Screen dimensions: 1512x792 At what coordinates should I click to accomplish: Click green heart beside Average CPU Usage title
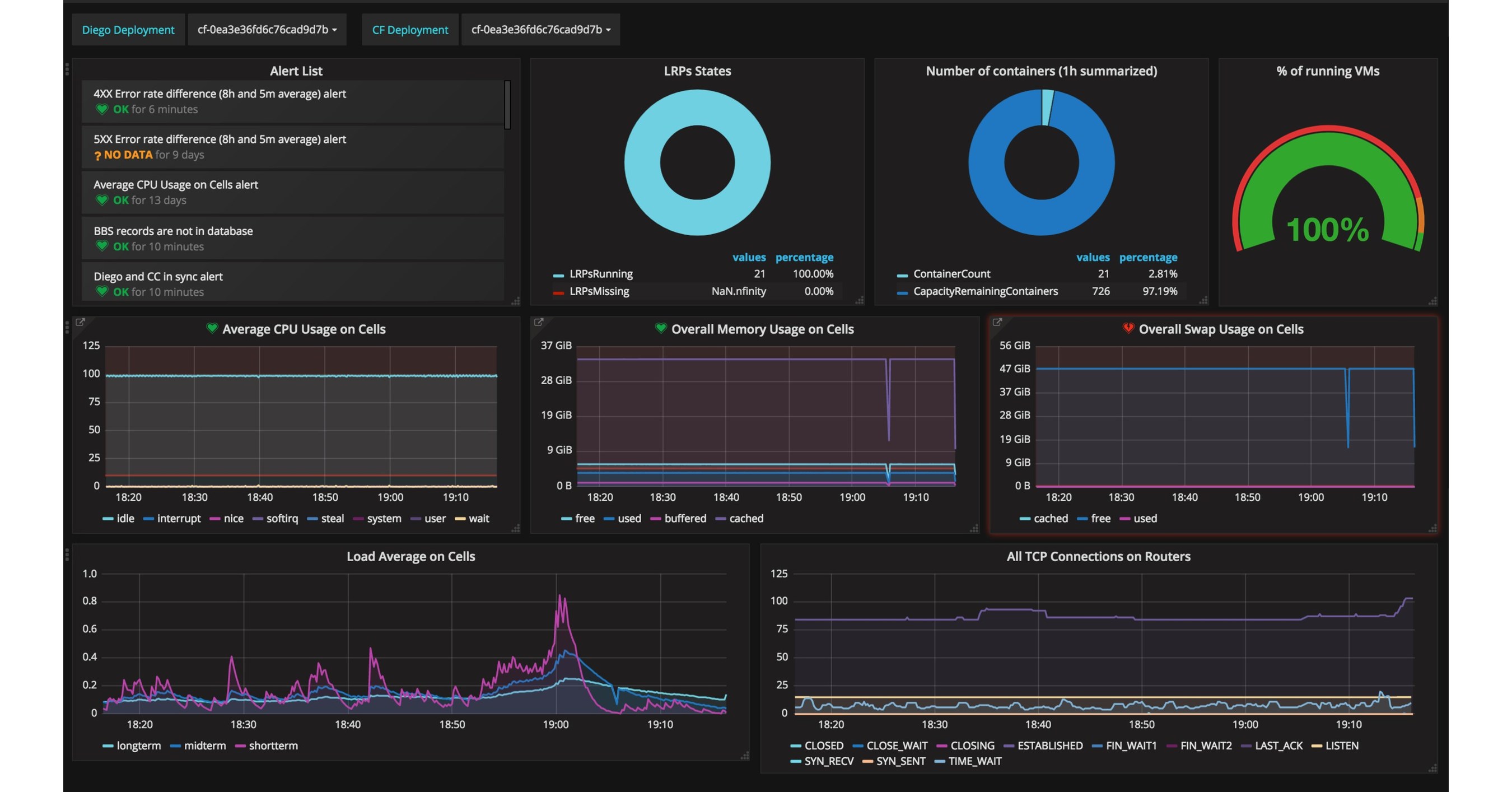(x=212, y=328)
